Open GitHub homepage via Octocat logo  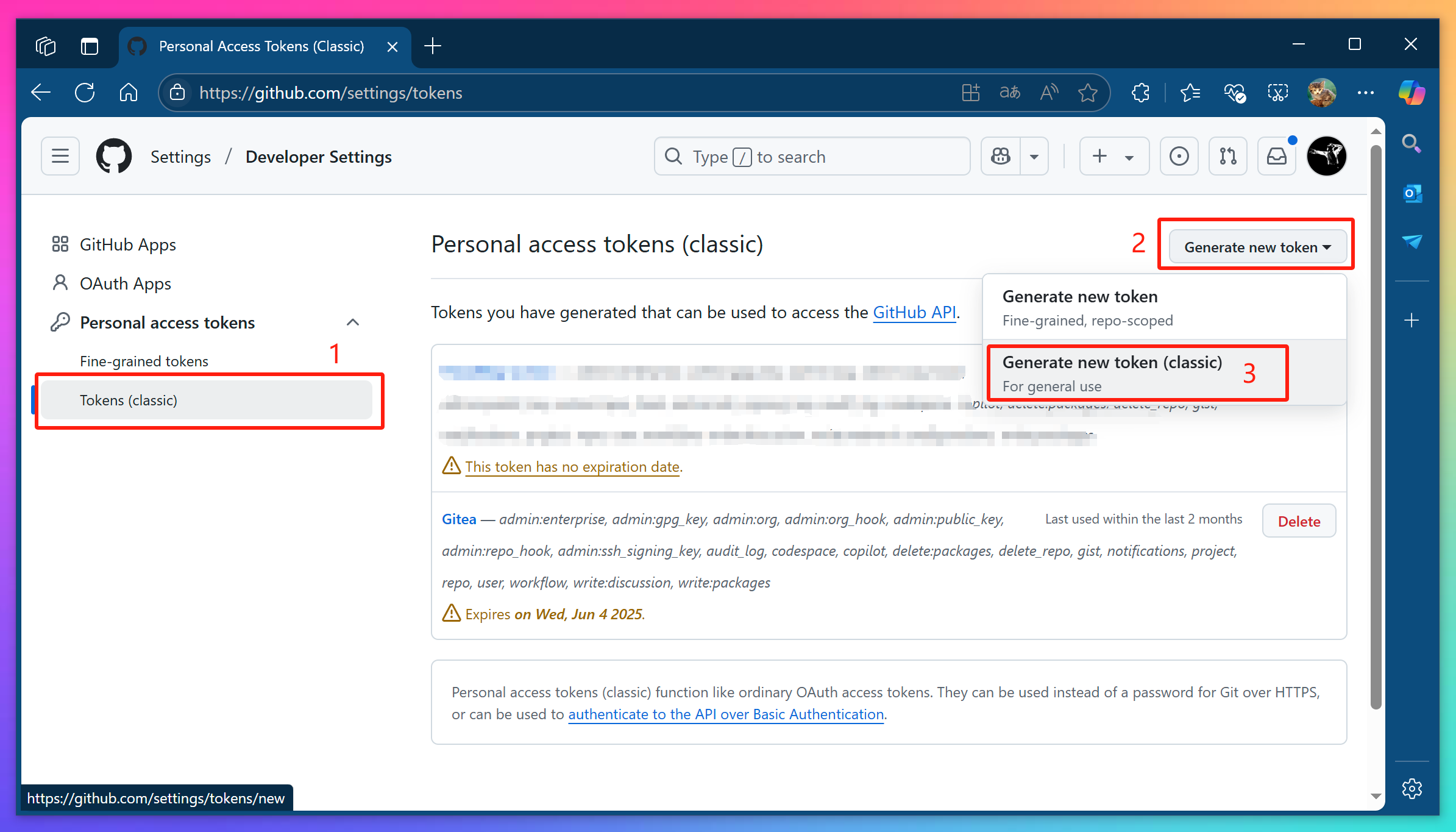coord(114,157)
